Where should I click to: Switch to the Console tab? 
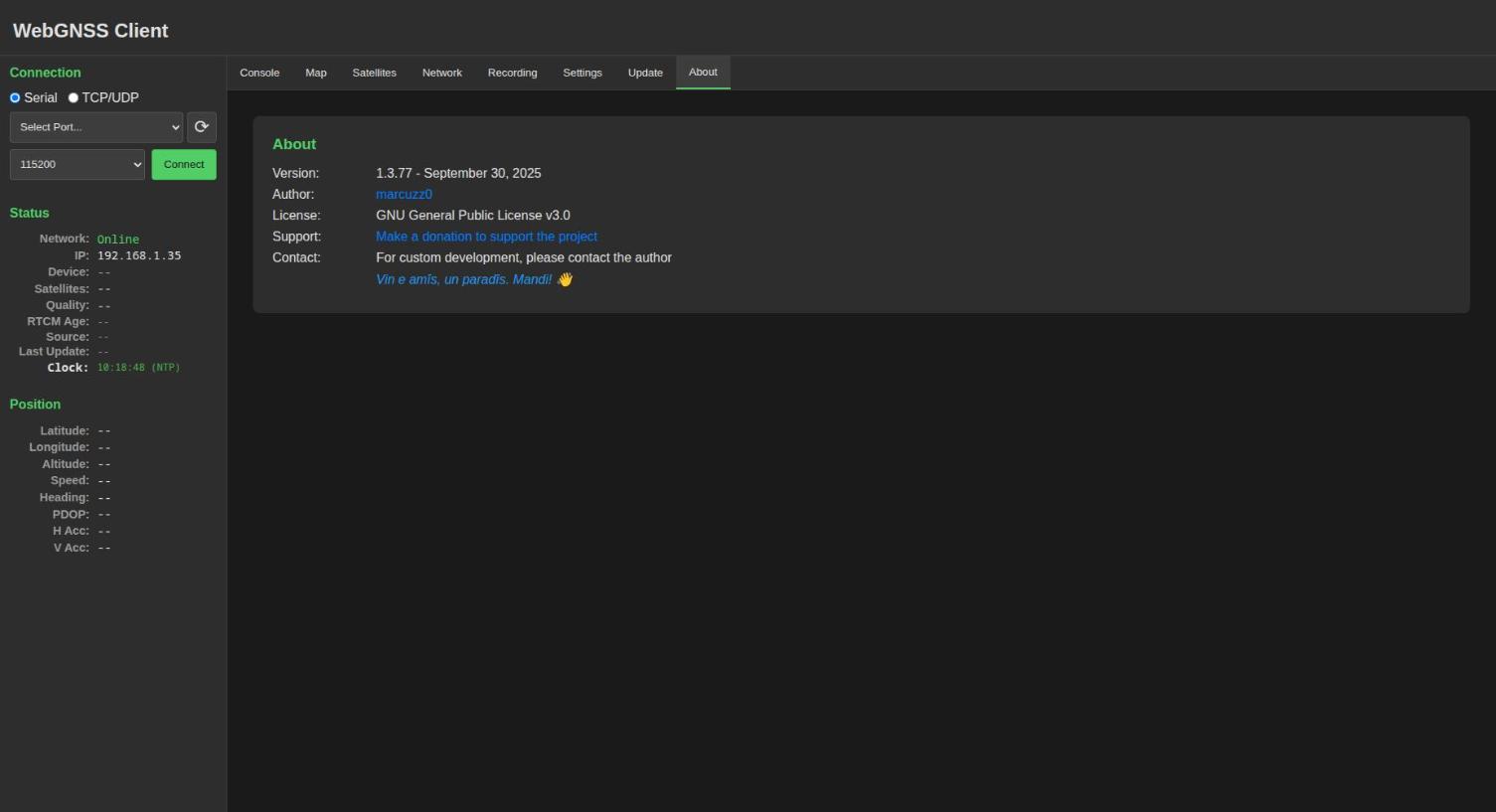click(x=259, y=73)
